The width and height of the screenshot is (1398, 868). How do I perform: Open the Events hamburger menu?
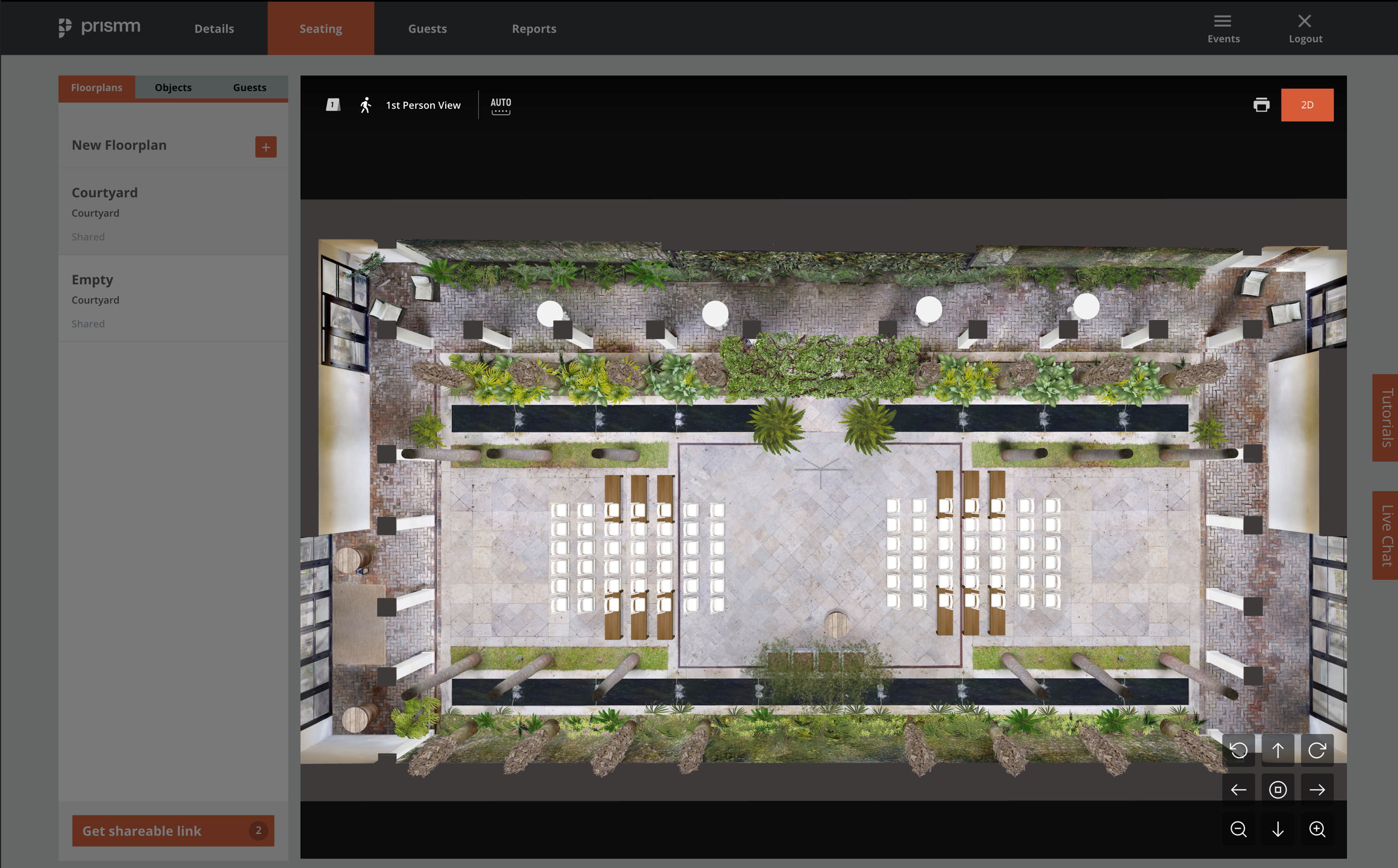(1223, 28)
